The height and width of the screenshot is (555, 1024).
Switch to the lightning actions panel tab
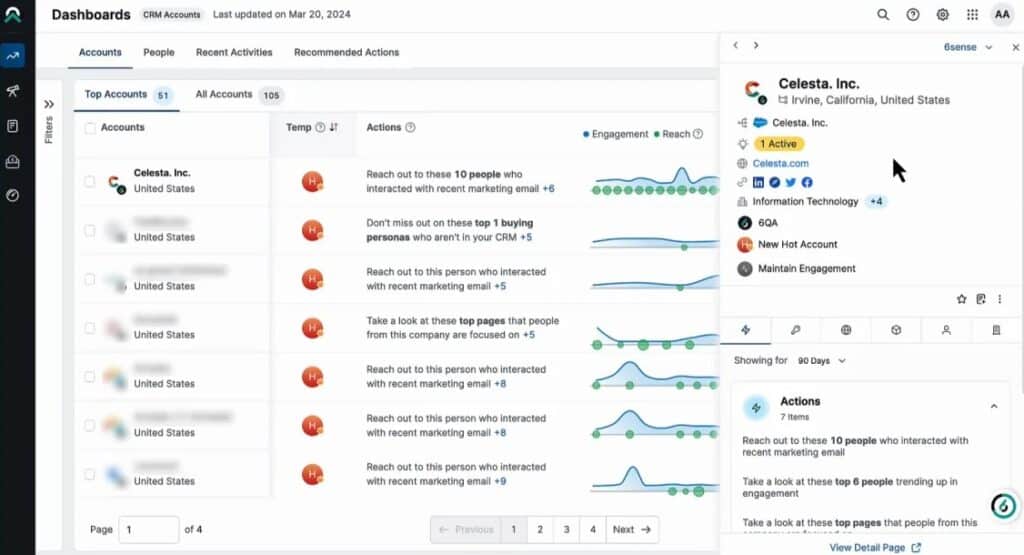coord(746,330)
